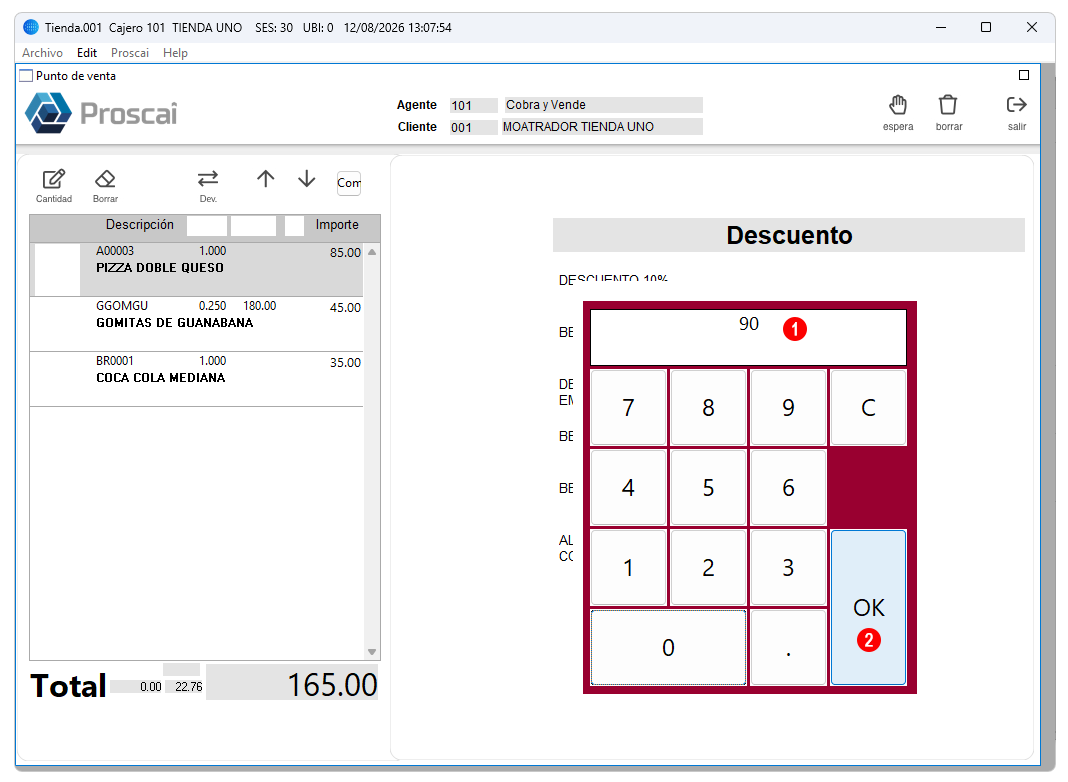The width and height of the screenshot is (1068, 782).
Task: Click item code GGOMGU
Action: [122, 306]
